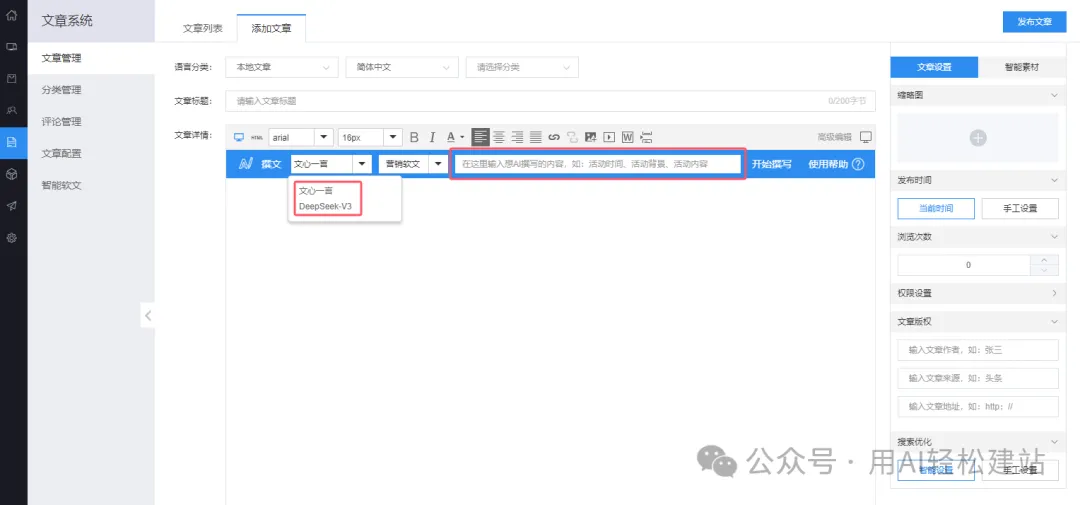Increase view count with the up stepper

1044,260
